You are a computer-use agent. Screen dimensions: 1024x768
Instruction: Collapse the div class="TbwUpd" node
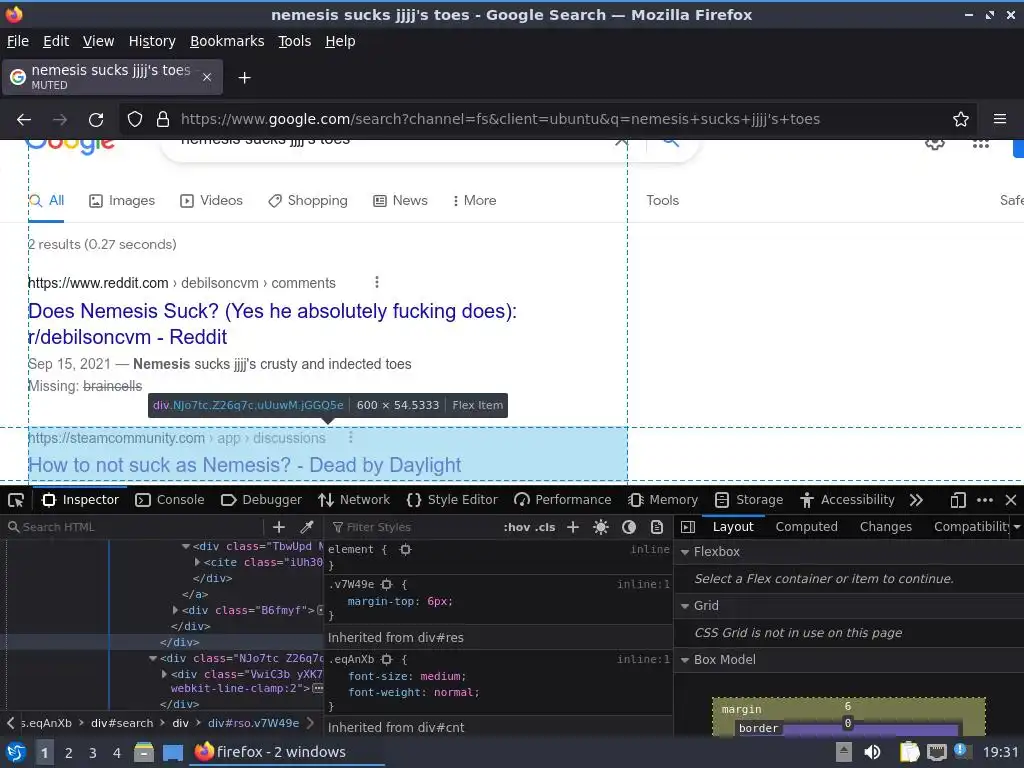pyautogui.click(x=186, y=547)
